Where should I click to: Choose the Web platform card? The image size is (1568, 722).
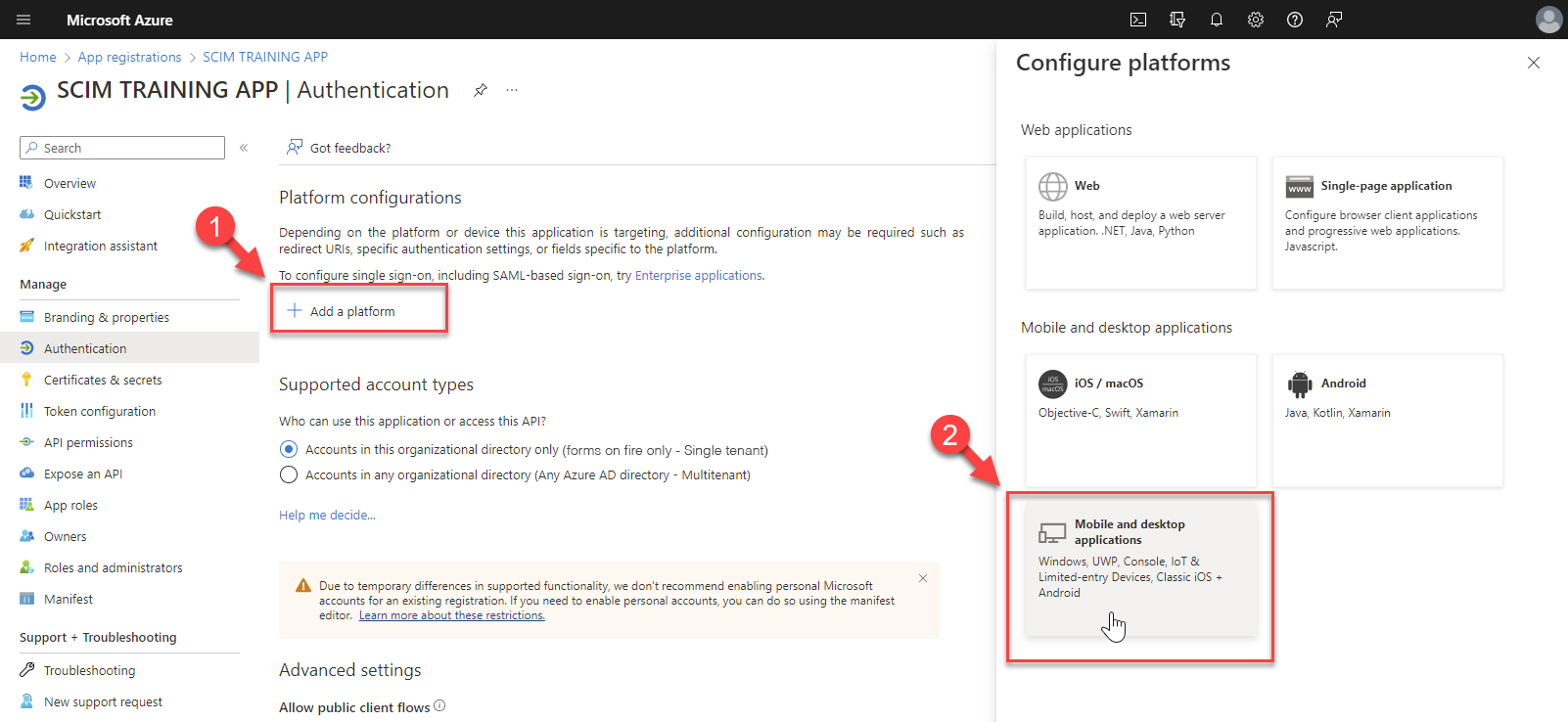[1141, 223]
